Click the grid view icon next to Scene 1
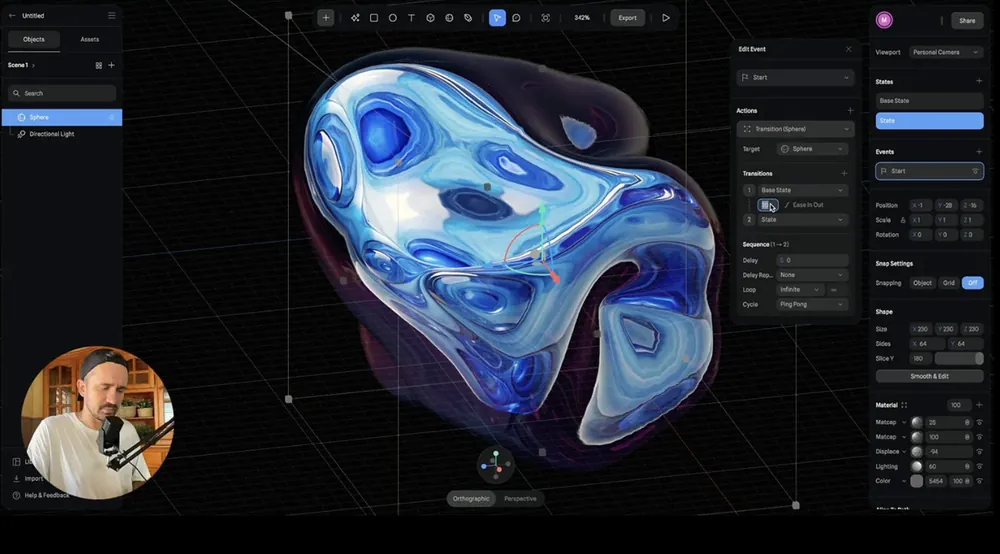 [99, 65]
